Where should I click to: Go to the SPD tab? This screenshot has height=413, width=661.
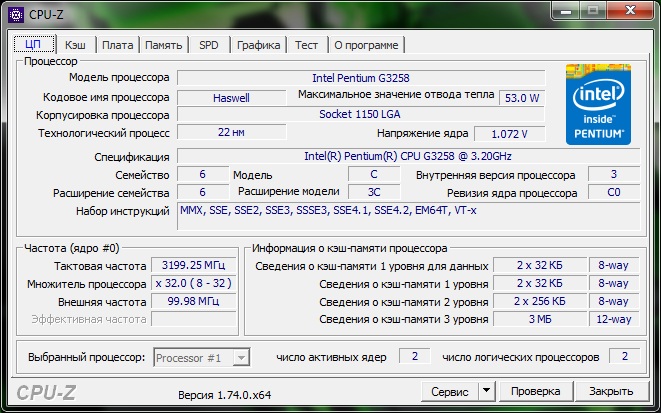click(x=209, y=45)
